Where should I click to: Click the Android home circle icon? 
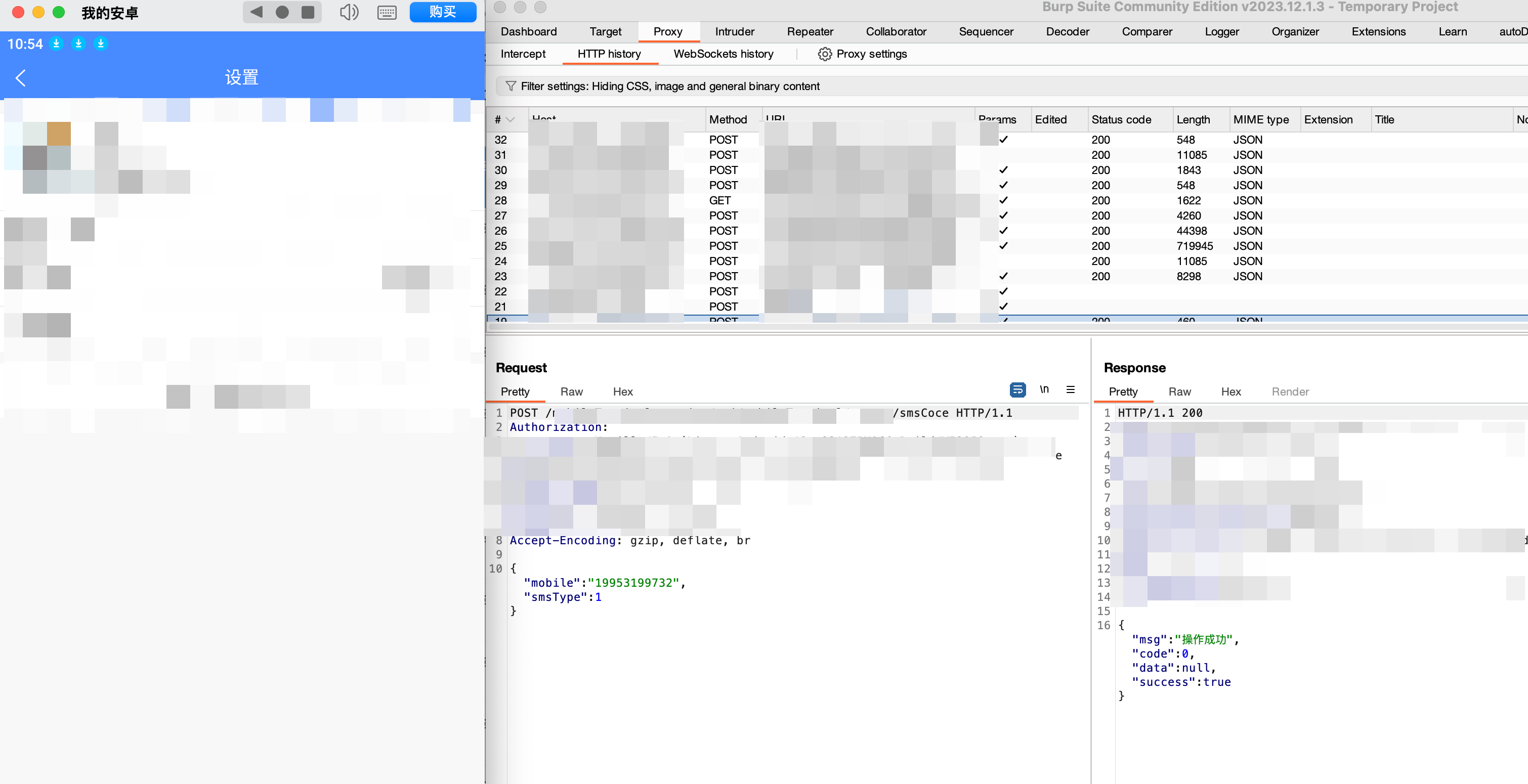click(x=282, y=12)
